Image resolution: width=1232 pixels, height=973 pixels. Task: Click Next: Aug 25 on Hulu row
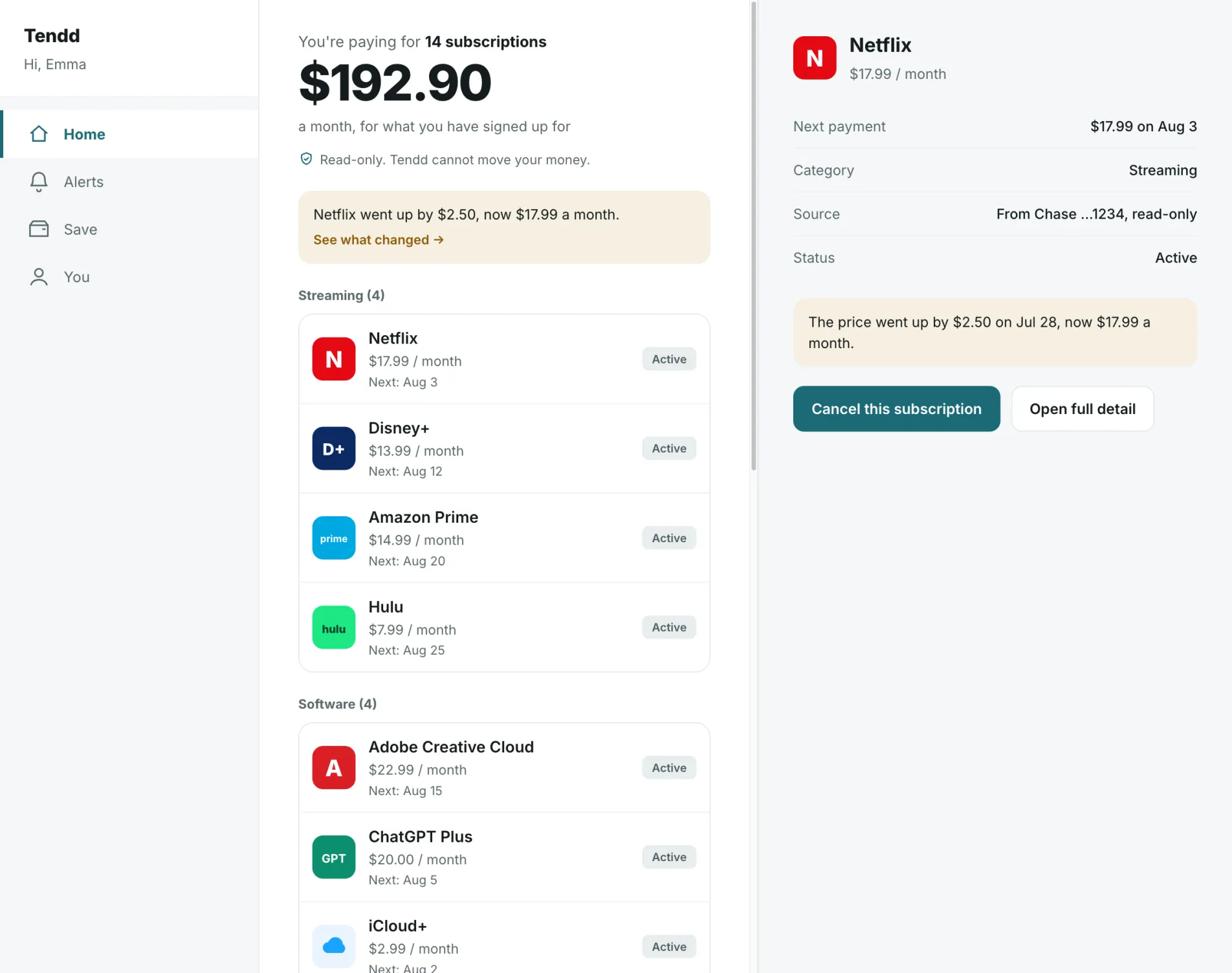pos(406,650)
